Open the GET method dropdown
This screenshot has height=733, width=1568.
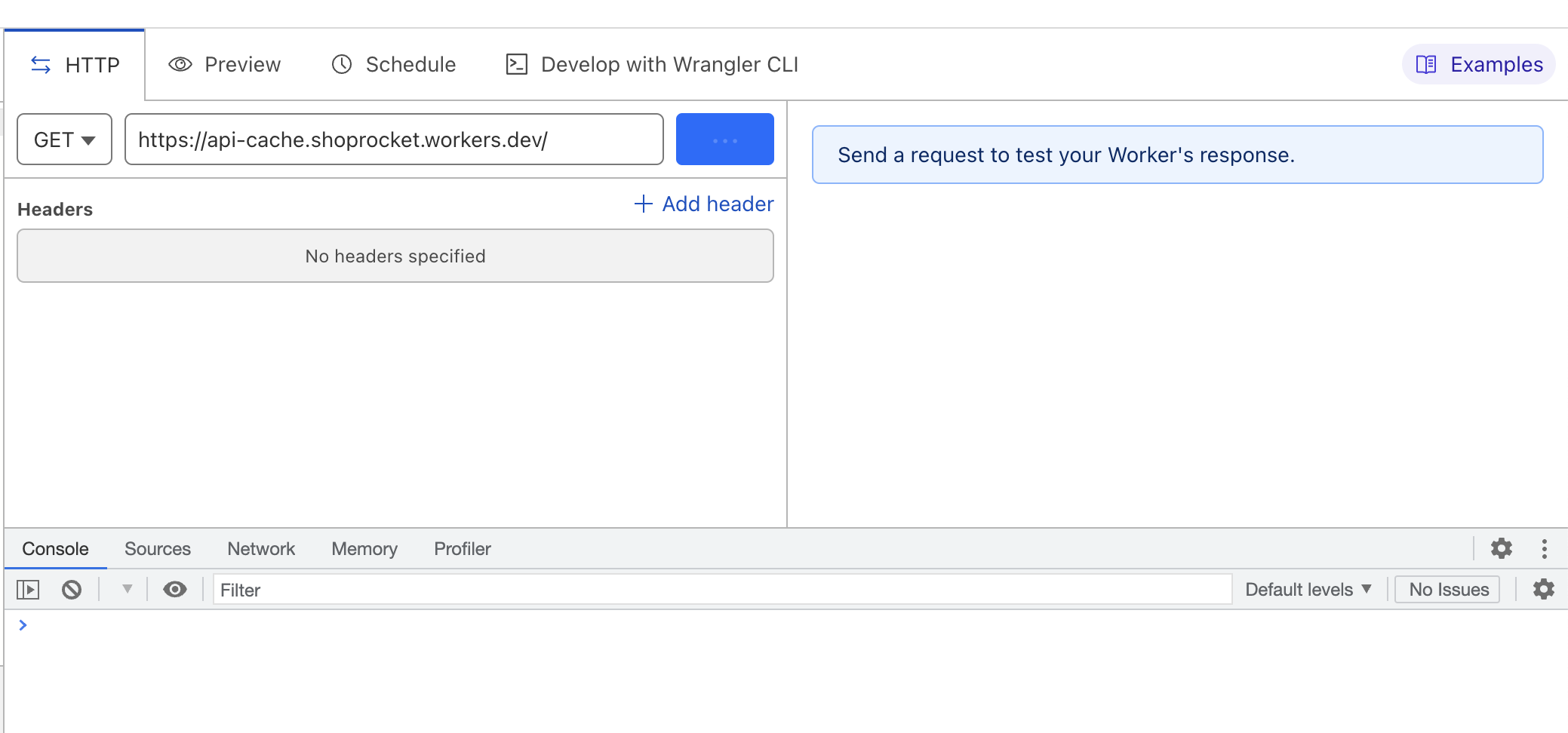click(64, 139)
